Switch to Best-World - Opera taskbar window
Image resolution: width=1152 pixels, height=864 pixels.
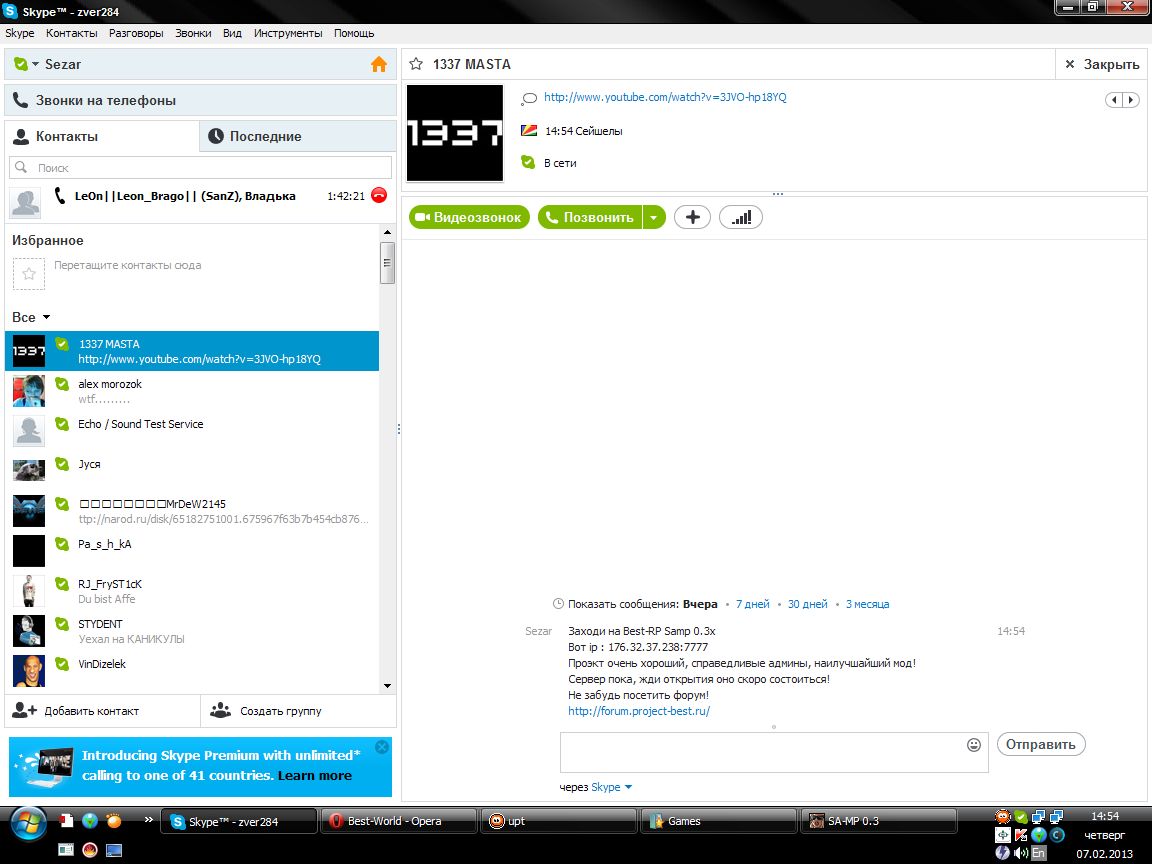point(399,821)
